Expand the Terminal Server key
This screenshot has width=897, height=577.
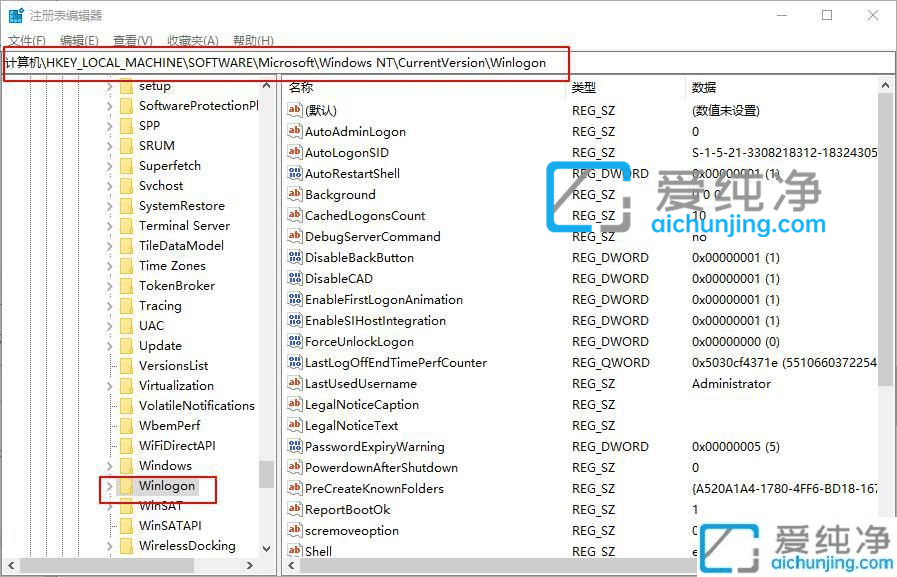[109, 226]
